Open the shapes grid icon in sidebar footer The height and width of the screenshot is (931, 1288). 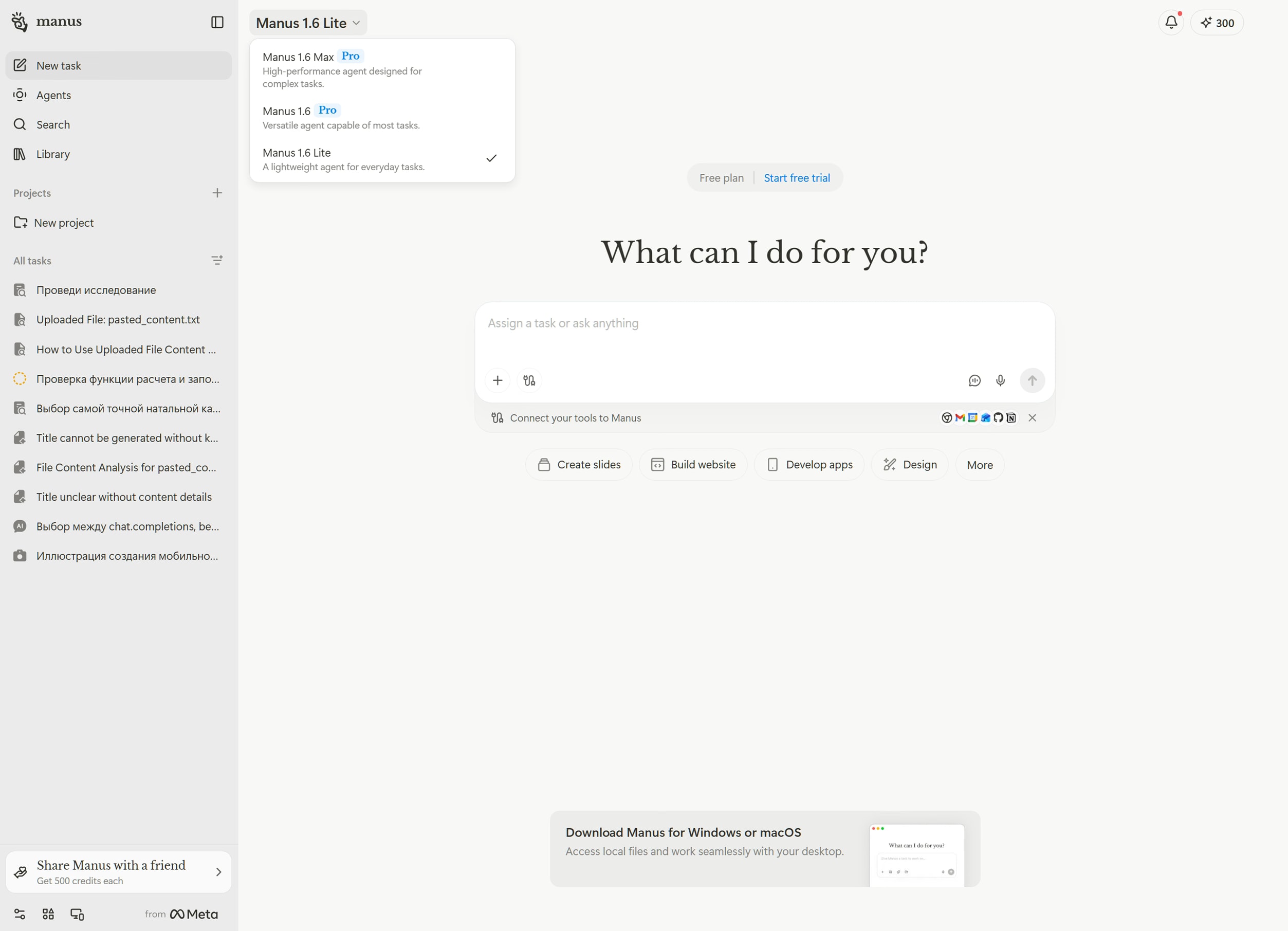[x=48, y=914]
